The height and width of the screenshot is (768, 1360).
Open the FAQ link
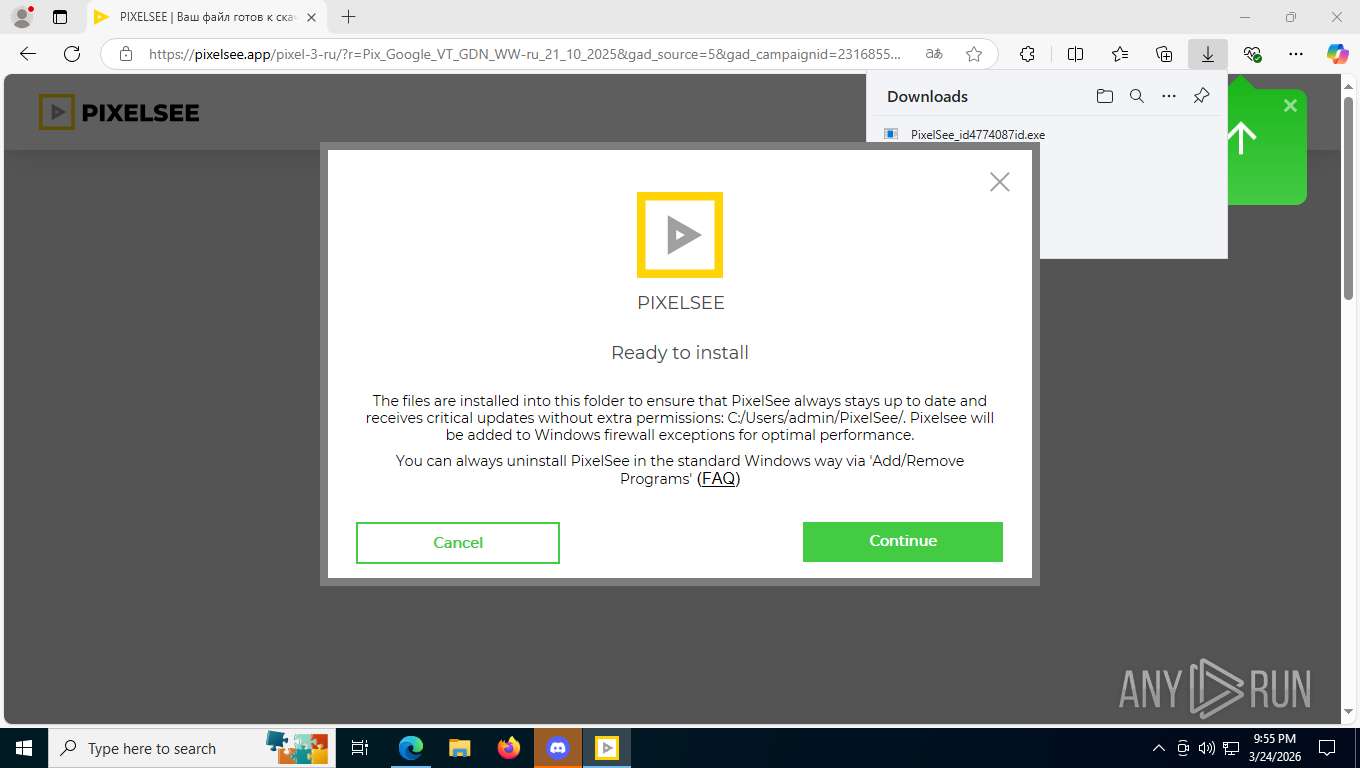[x=718, y=478]
